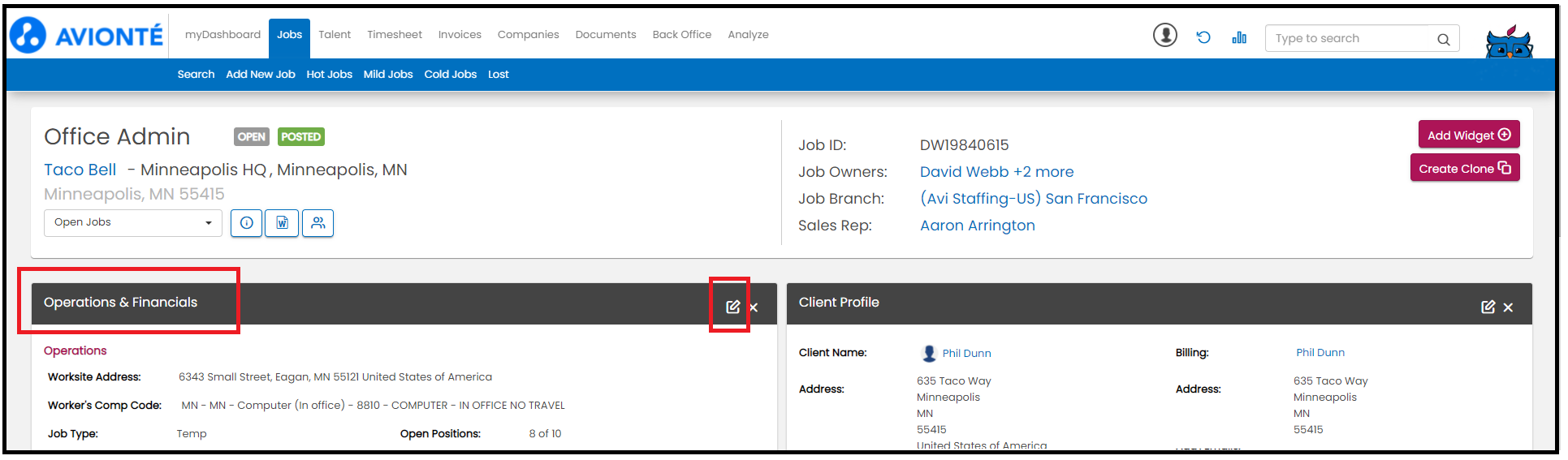Open the bar chart analytics icon
The height and width of the screenshot is (460, 1568).
tap(1239, 37)
